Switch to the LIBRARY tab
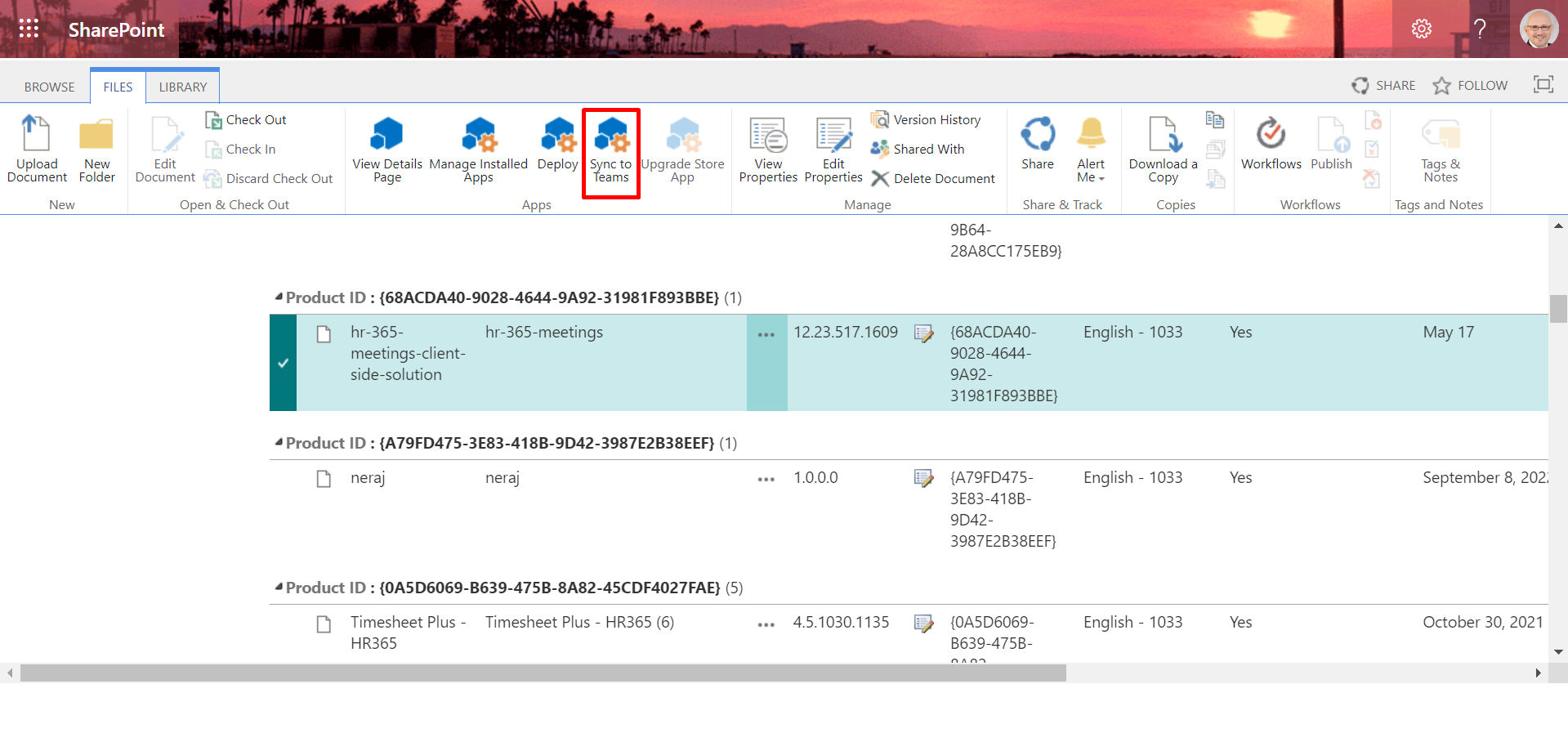 click(183, 87)
